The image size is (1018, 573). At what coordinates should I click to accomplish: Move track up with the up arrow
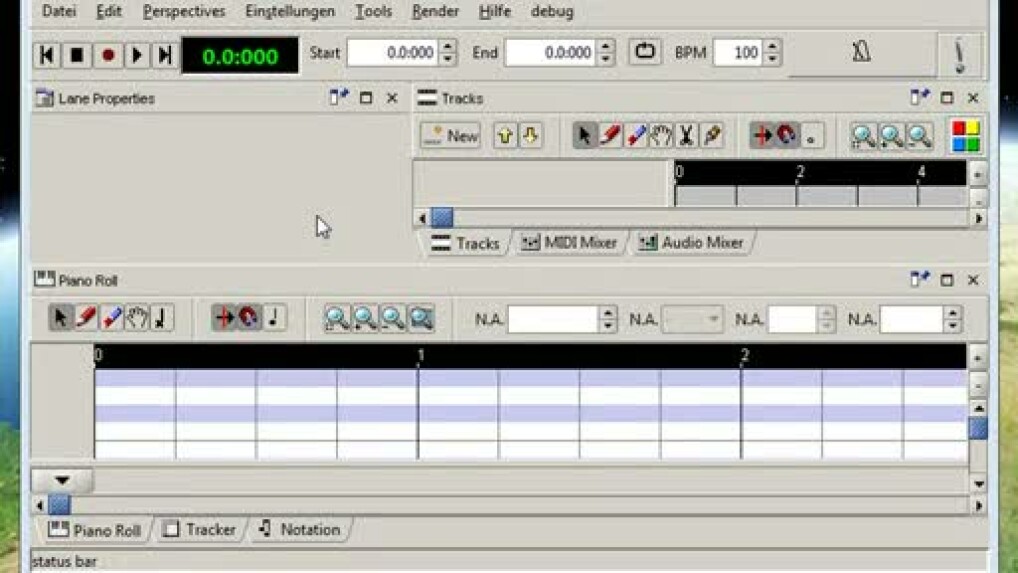[x=505, y=136]
